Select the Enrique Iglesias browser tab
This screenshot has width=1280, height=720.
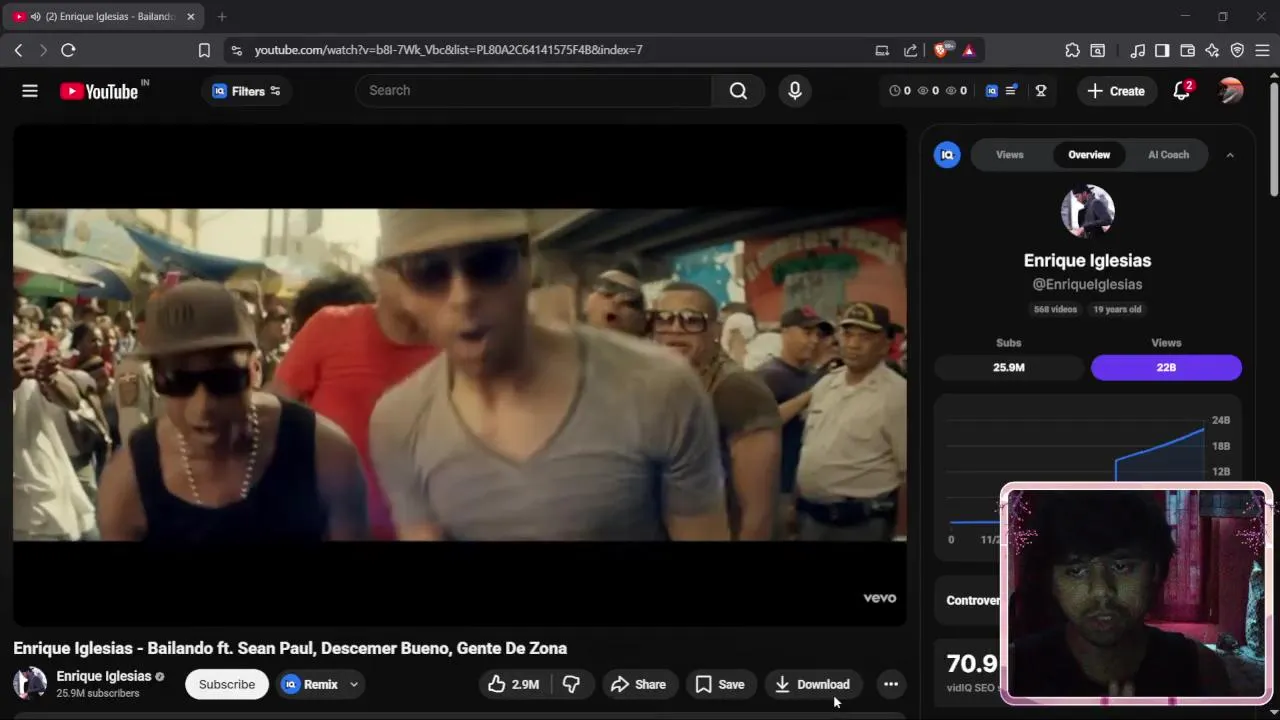pos(104,17)
